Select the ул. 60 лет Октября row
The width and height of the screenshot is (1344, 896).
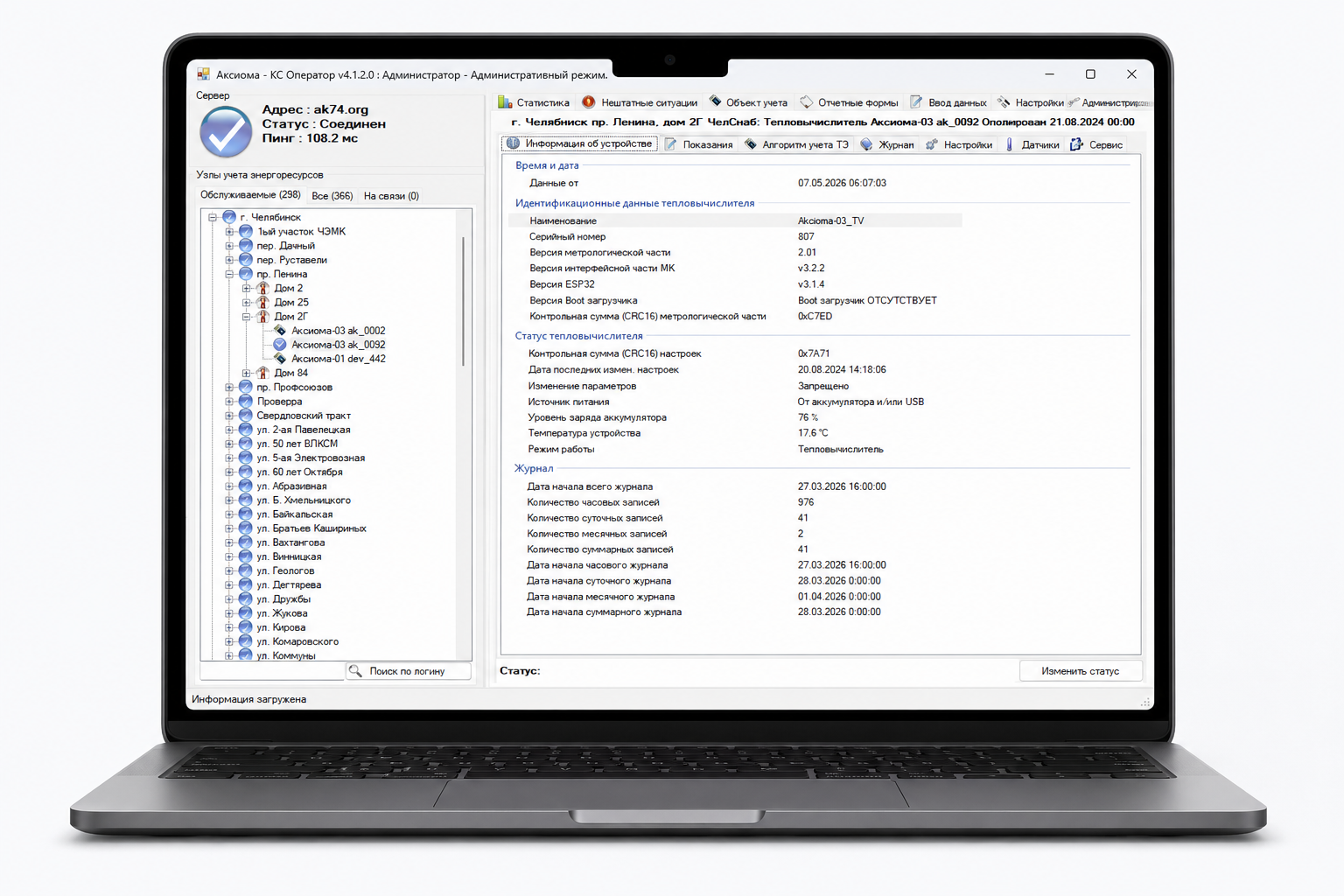(299, 472)
